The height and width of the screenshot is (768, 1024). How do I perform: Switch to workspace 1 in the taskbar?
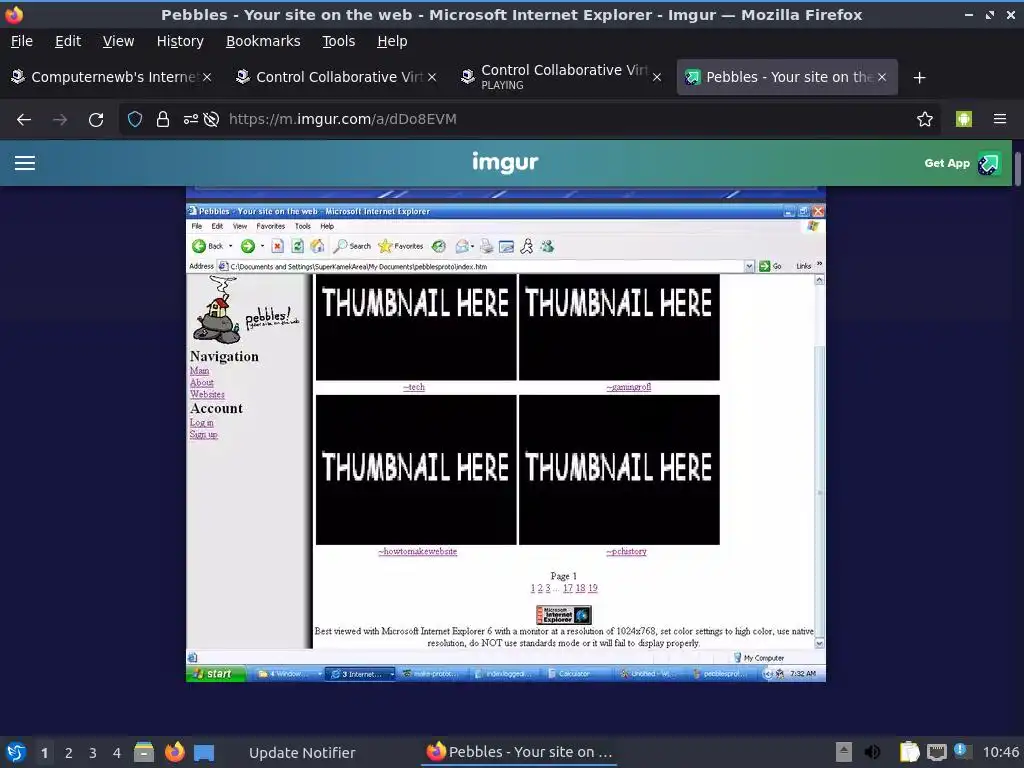coord(44,753)
